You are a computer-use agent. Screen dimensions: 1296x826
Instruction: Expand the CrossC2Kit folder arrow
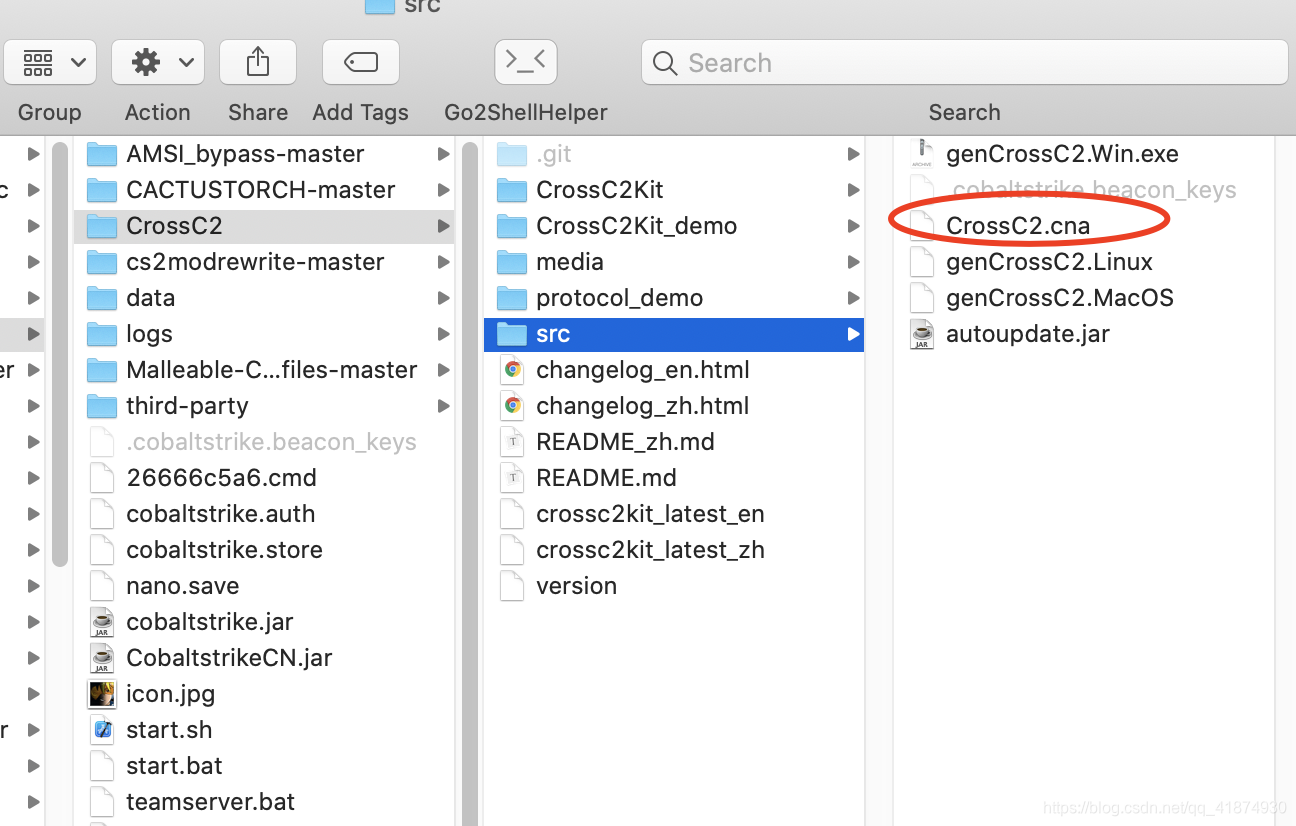point(853,190)
